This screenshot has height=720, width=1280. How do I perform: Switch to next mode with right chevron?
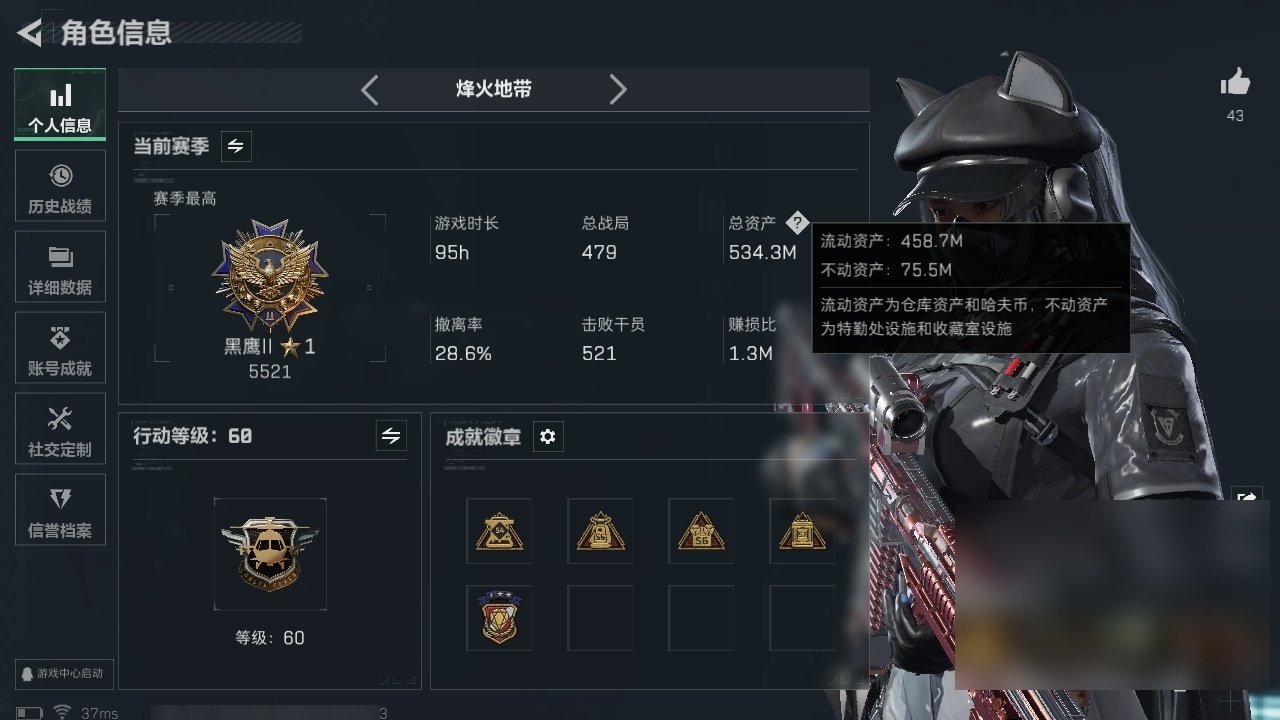coord(618,90)
